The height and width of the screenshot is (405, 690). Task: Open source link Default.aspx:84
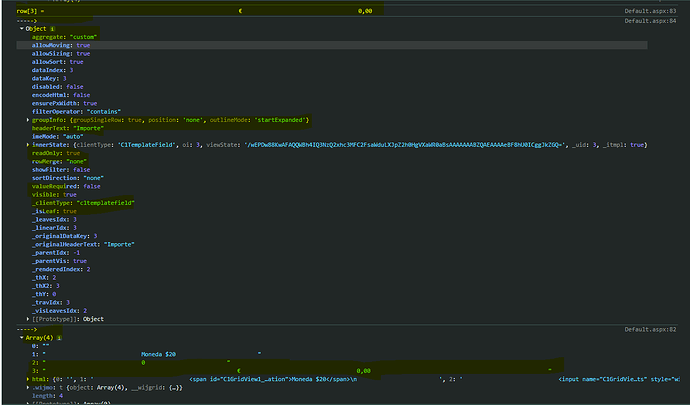650,21
